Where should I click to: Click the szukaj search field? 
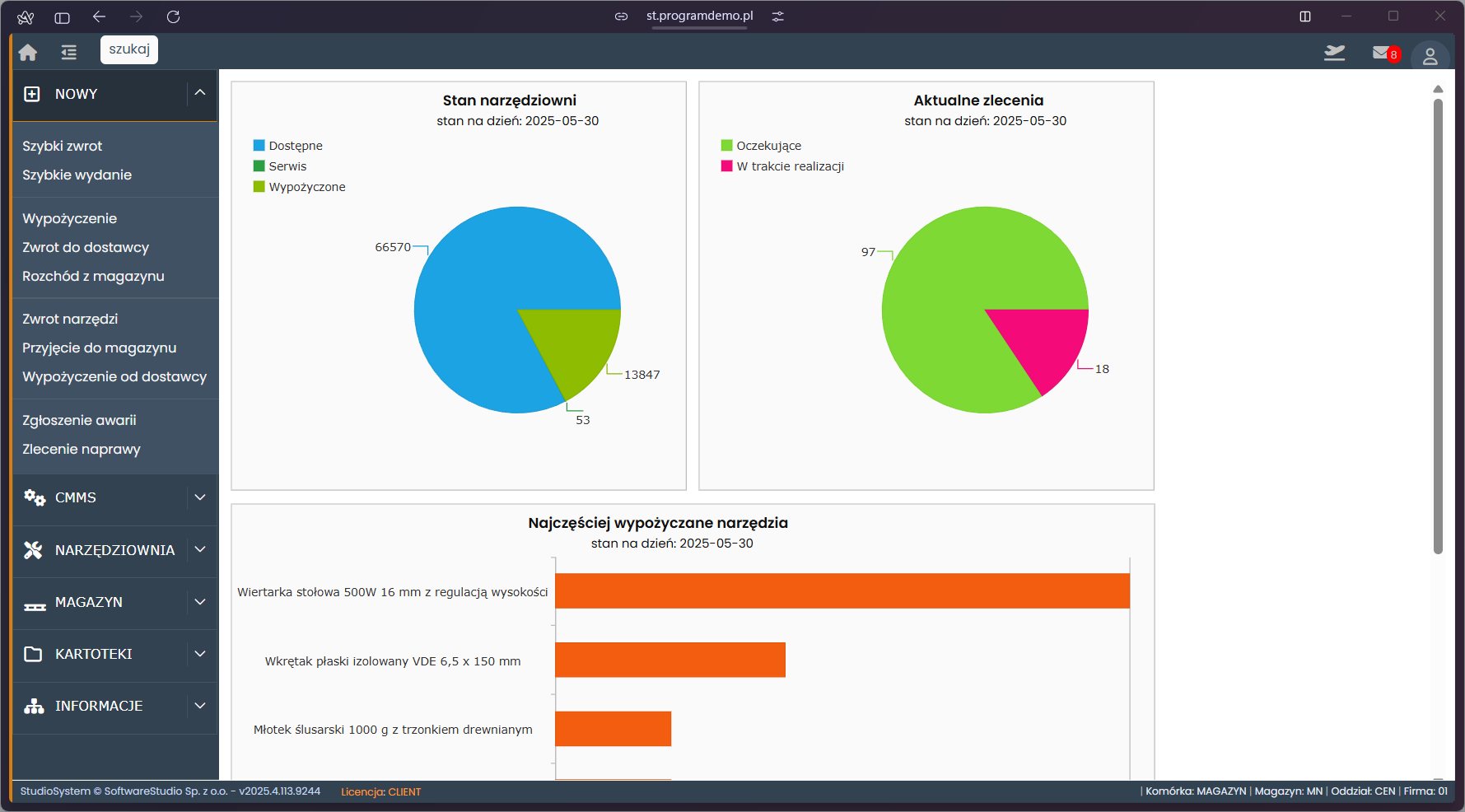coord(129,49)
